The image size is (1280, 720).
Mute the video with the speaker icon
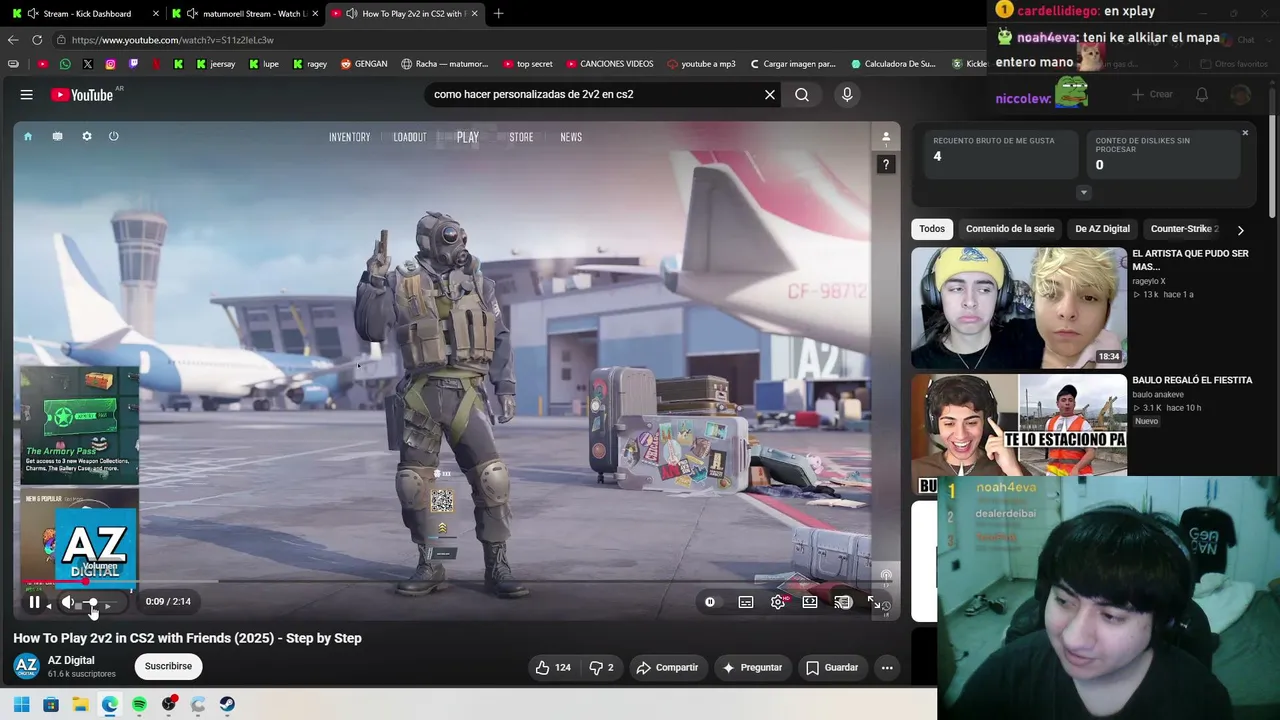coord(68,602)
